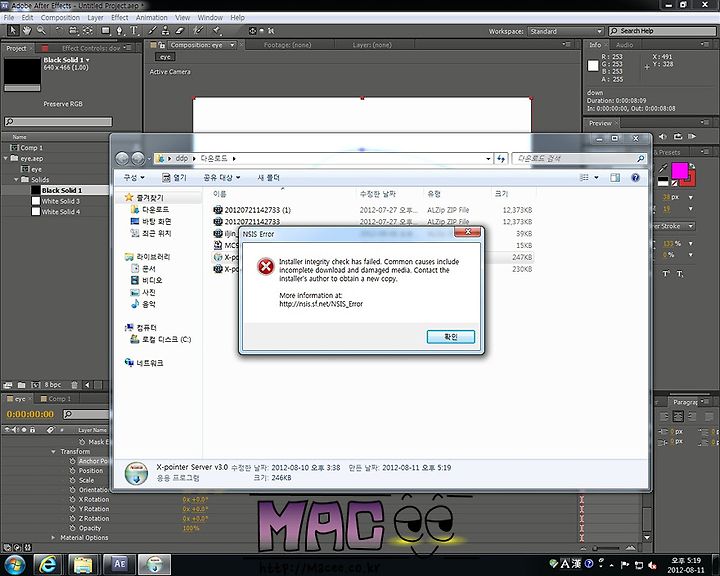
Task: Click the 새 폴더 button in Explorer toolbar
Action: pyautogui.click(x=268, y=178)
